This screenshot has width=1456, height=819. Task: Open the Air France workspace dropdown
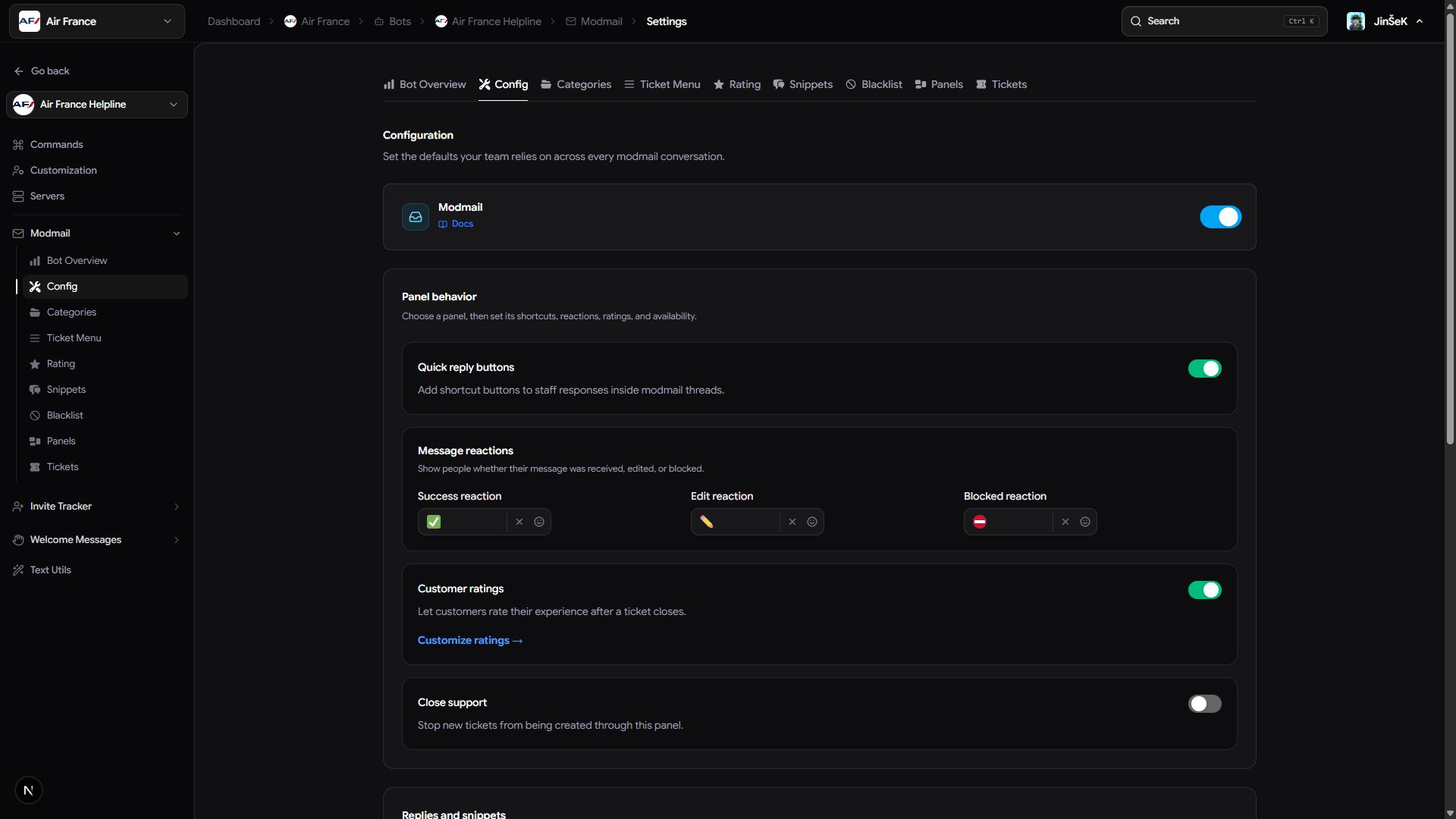pyautogui.click(x=97, y=21)
